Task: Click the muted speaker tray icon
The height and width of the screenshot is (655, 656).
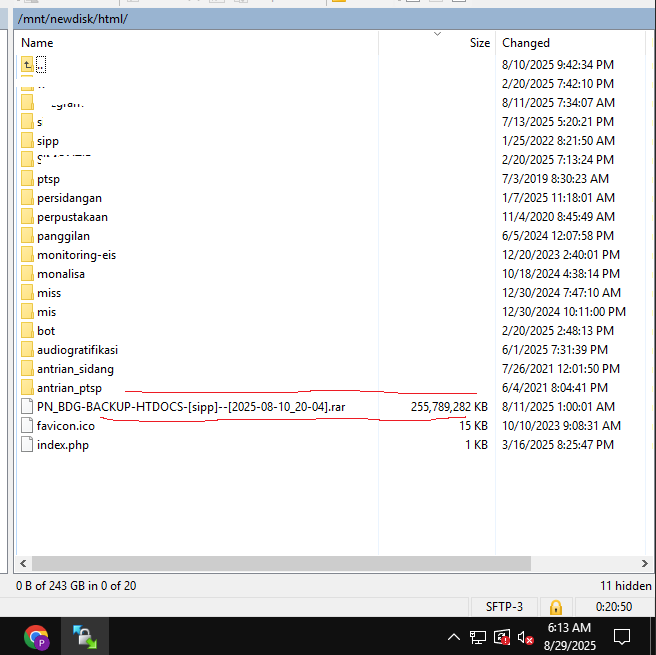Action: pos(525,637)
